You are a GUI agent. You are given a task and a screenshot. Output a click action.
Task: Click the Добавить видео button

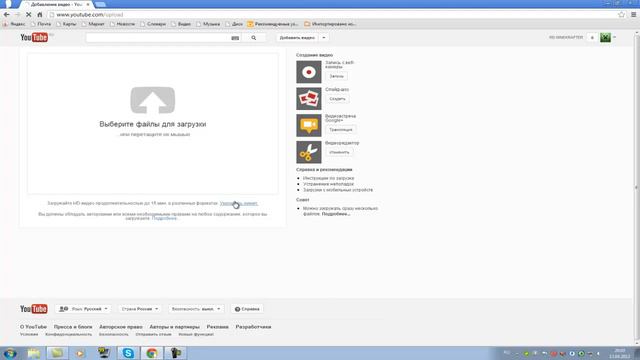pos(297,38)
